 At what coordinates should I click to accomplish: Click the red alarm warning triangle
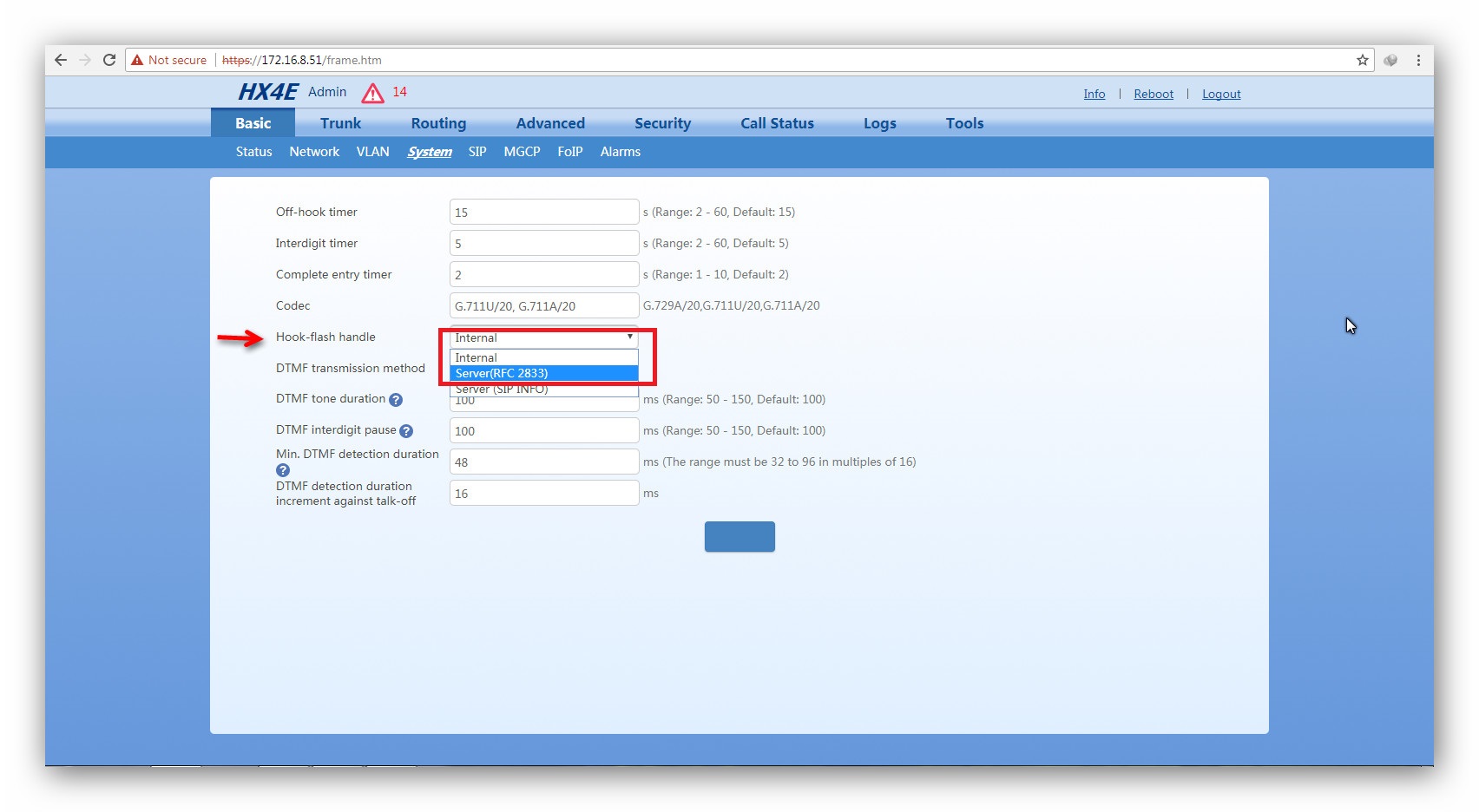click(x=372, y=93)
